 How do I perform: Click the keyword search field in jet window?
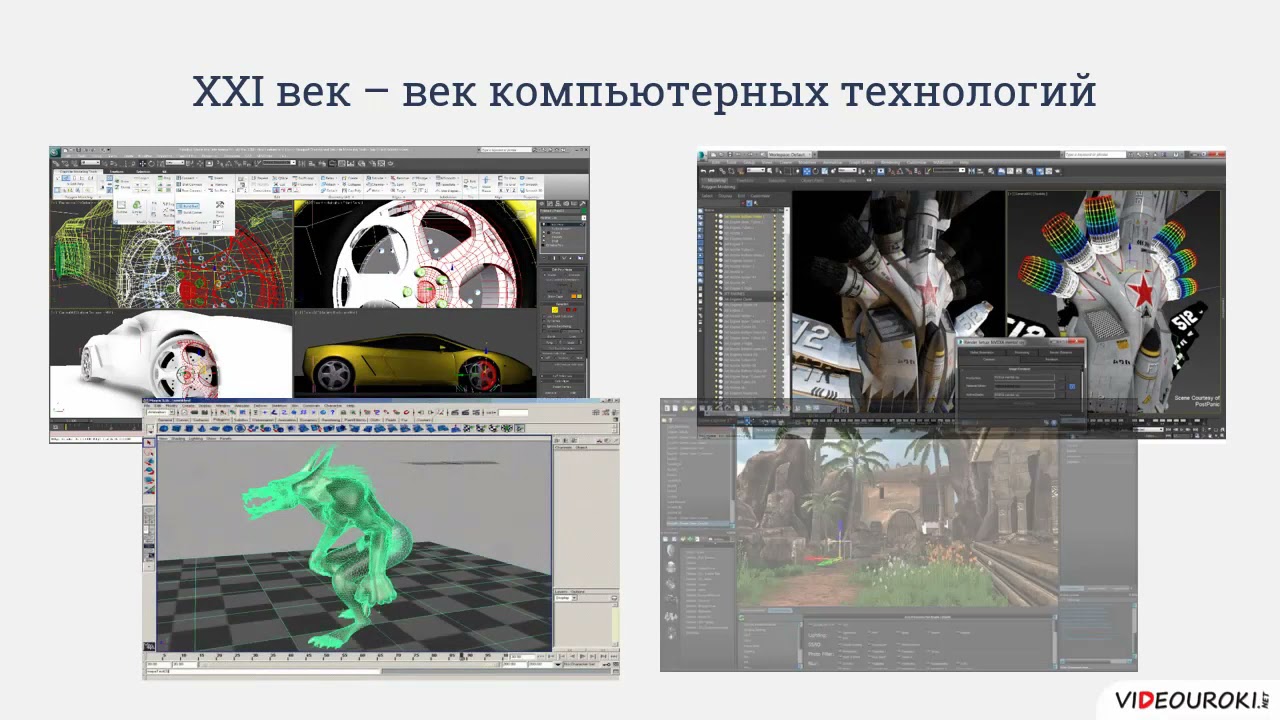tap(1094, 154)
